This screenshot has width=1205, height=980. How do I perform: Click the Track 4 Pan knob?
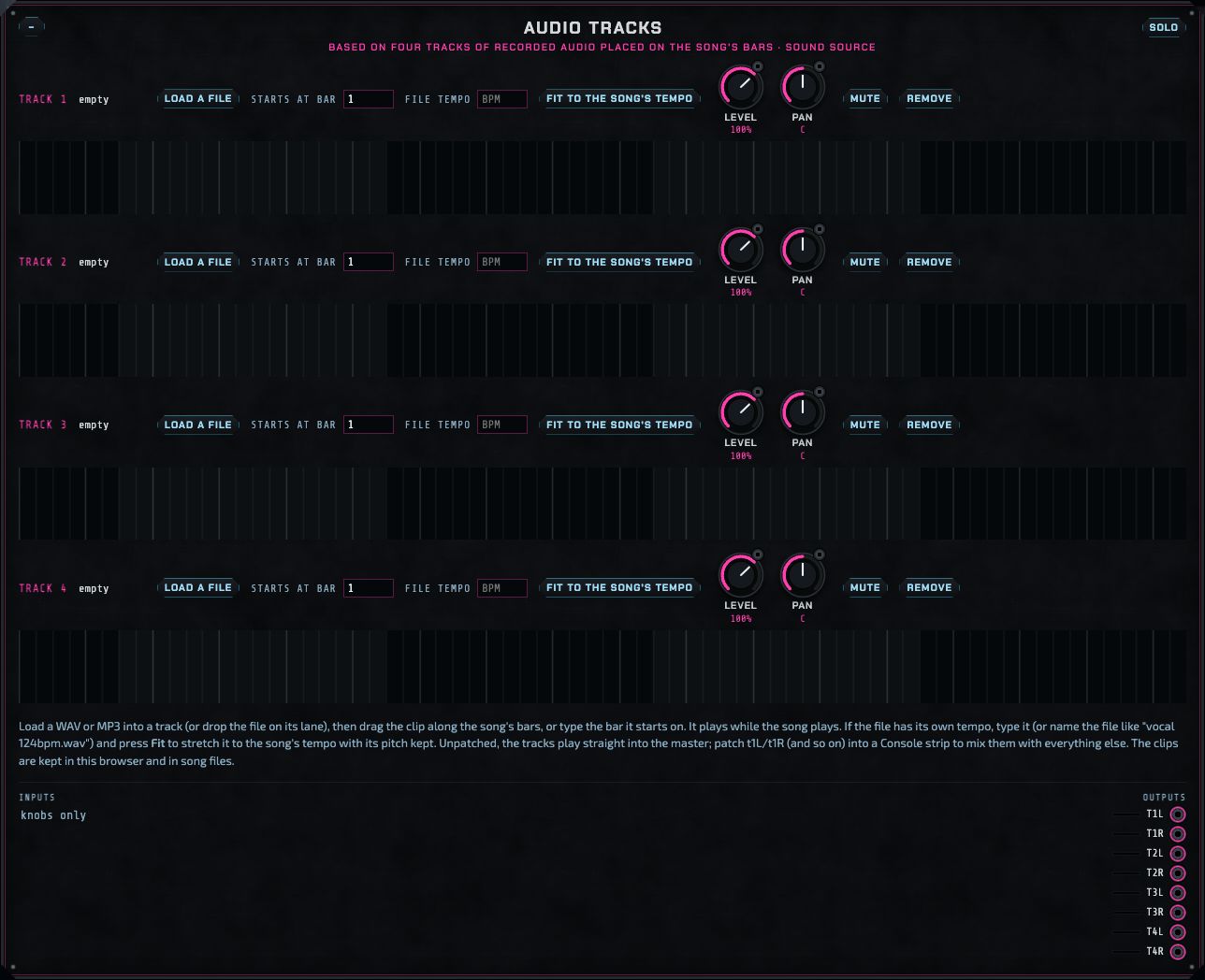point(802,576)
